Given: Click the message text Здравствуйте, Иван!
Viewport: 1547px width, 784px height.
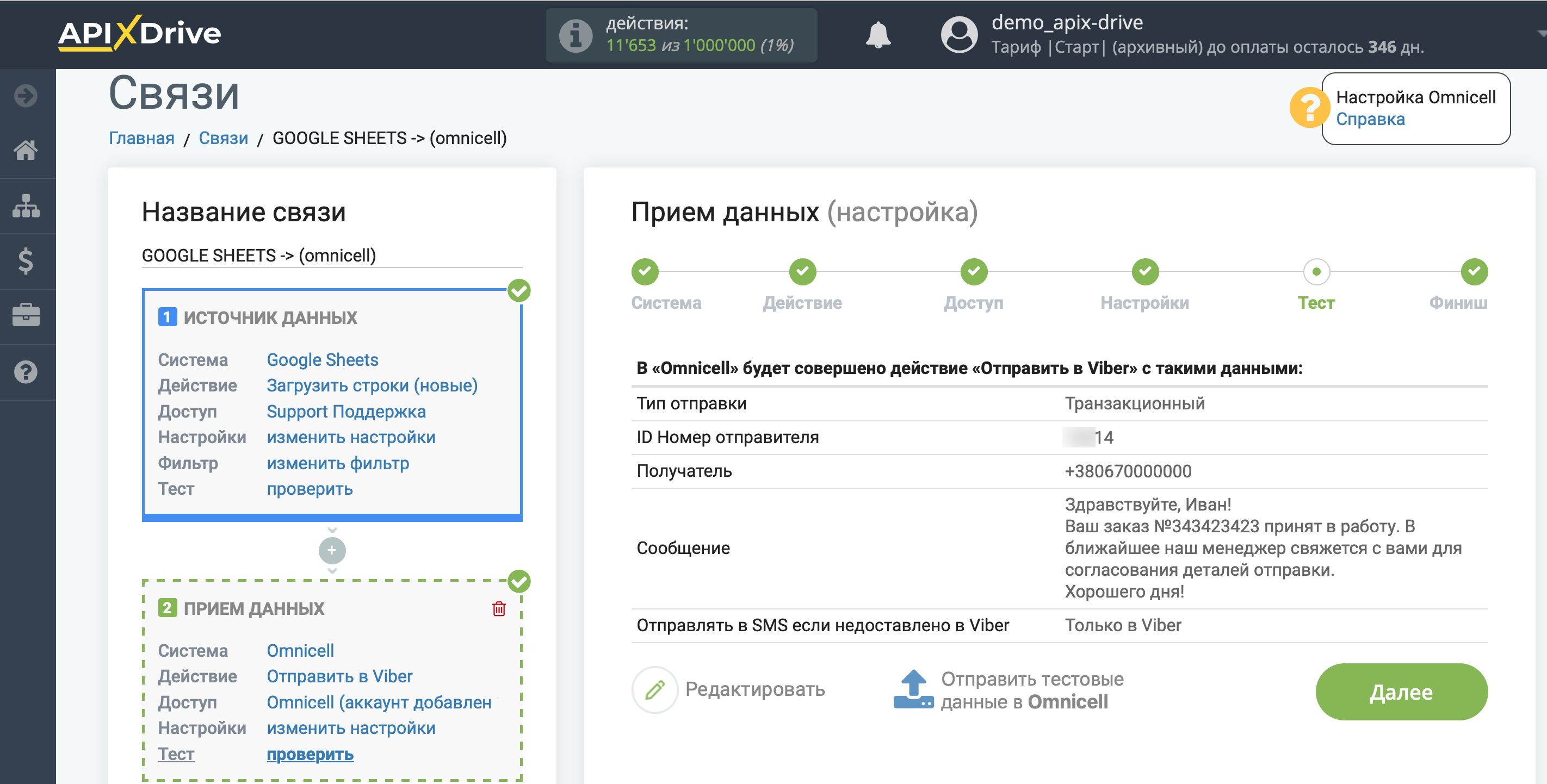Looking at the screenshot, I should pos(1148,505).
